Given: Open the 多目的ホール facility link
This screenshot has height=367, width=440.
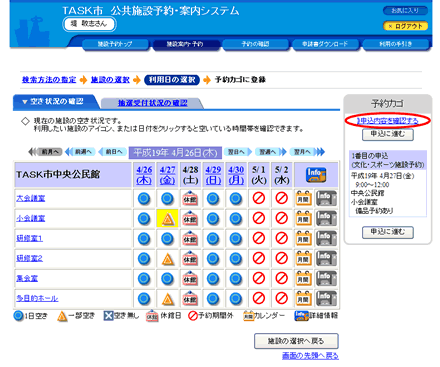Looking at the screenshot, I should click(37, 298).
